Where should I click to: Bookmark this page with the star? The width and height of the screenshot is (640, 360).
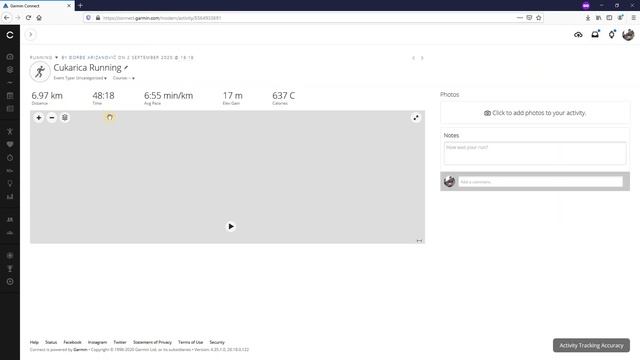point(539,18)
